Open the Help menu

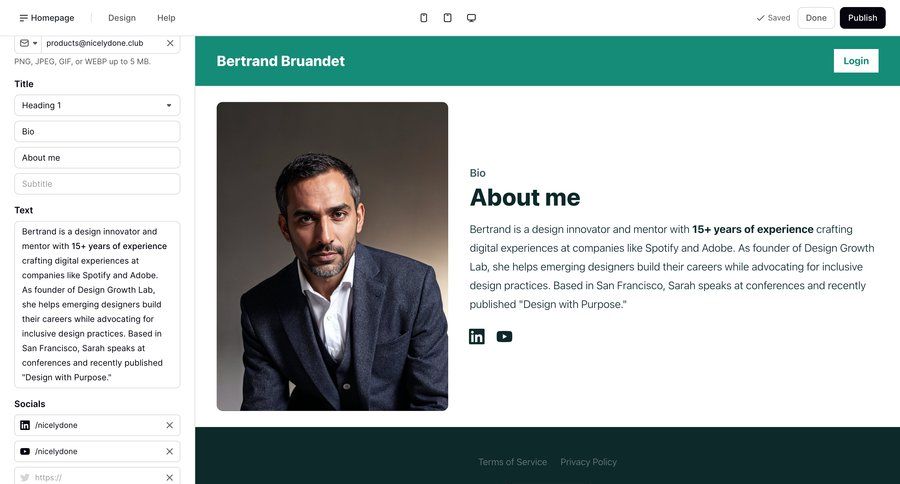click(166, 18)
